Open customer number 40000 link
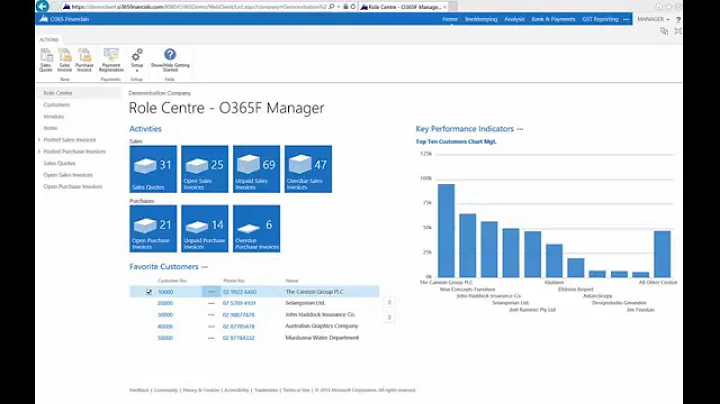Image resolution: width=720 pixels, height=404 pixels. click(x=165, y=326)
